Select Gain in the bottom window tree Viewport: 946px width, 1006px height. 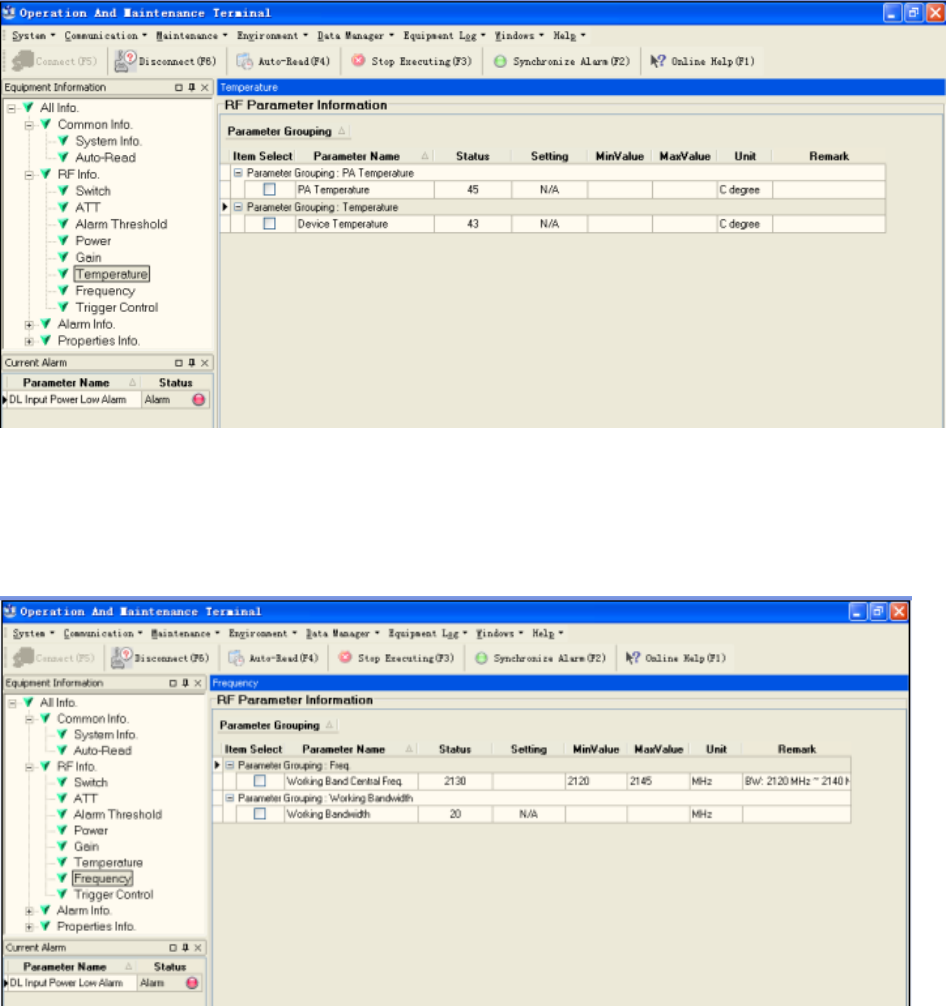click(86, 846)
